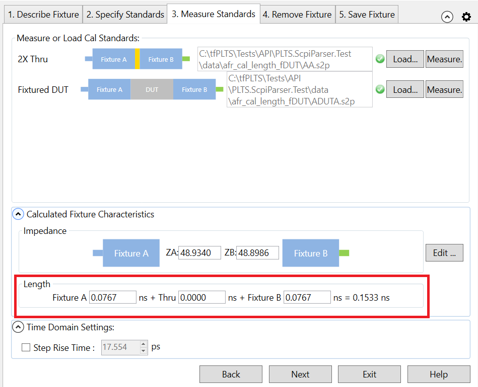Click the 2X Thru yellow junction graphic

click(137, 59)
